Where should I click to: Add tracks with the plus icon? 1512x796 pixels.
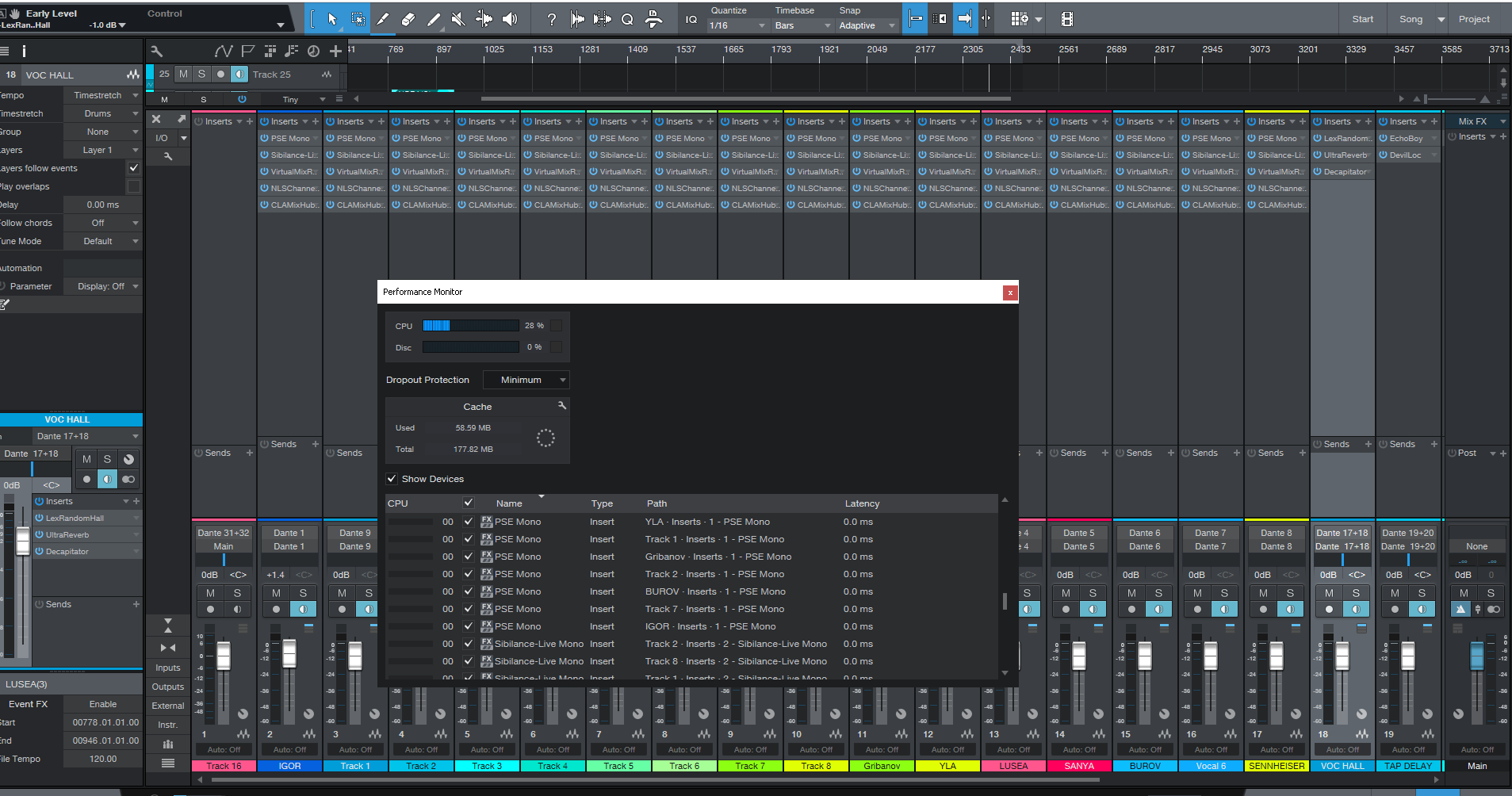click(x=335, y=51)
